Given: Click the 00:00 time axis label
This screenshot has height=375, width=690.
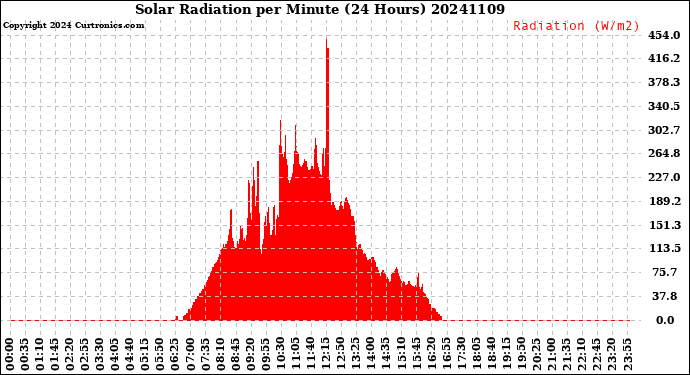Looking at the screenshot, I should (x=10, y=355).
